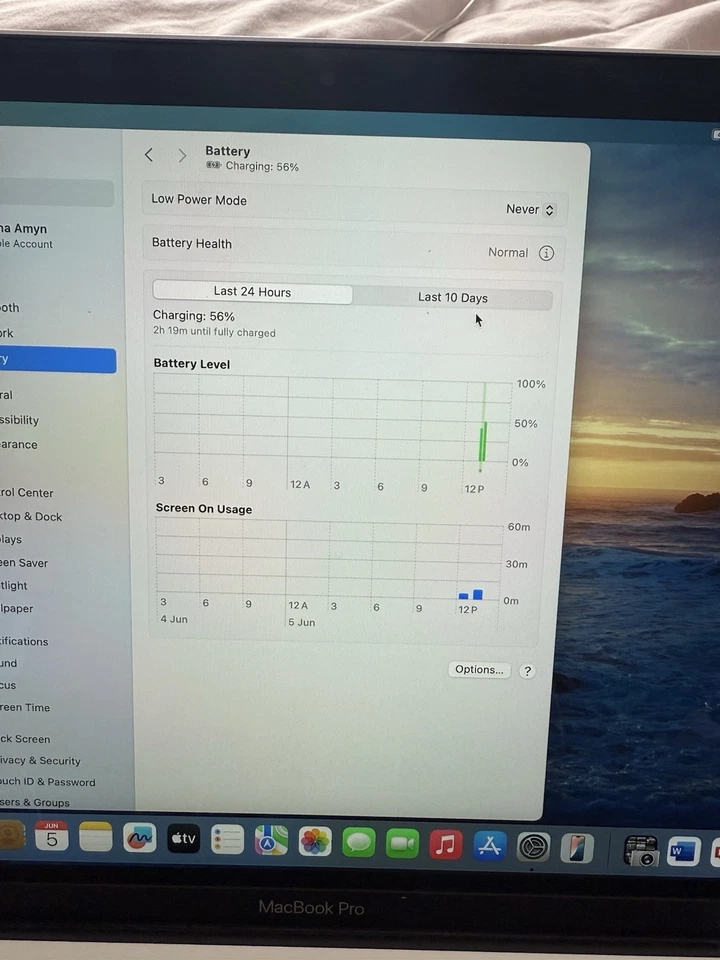This screenshot has height=960, width=720.
Task: Switch to Last 24 Hours tab
Action: pos(252,292)
